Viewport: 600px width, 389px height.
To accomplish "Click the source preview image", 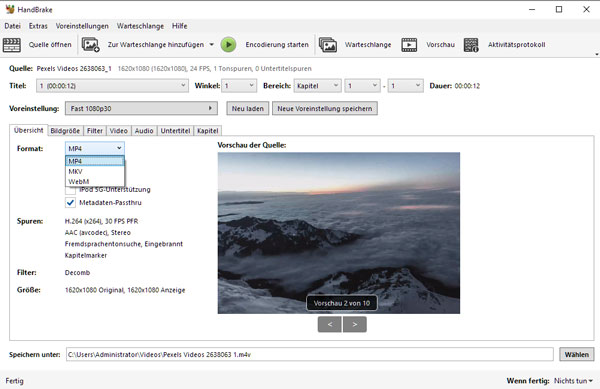I will coord(339,233).
